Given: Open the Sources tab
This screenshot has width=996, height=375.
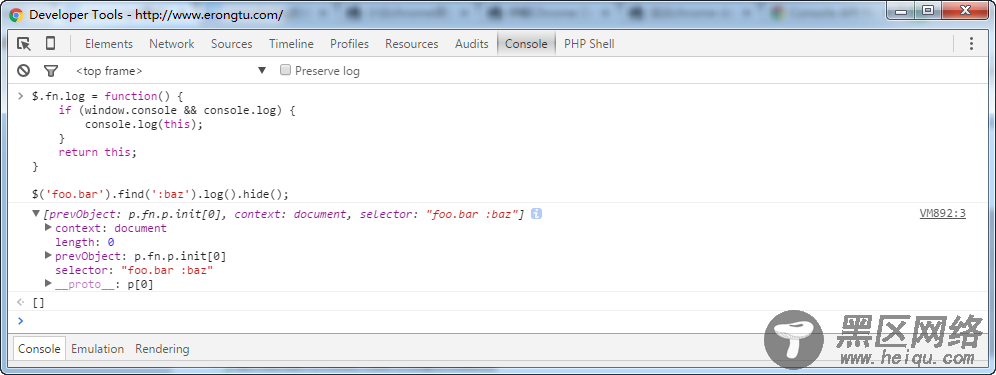Looking at the screenshot, I should pyautogui.click(x=231, y=44).
